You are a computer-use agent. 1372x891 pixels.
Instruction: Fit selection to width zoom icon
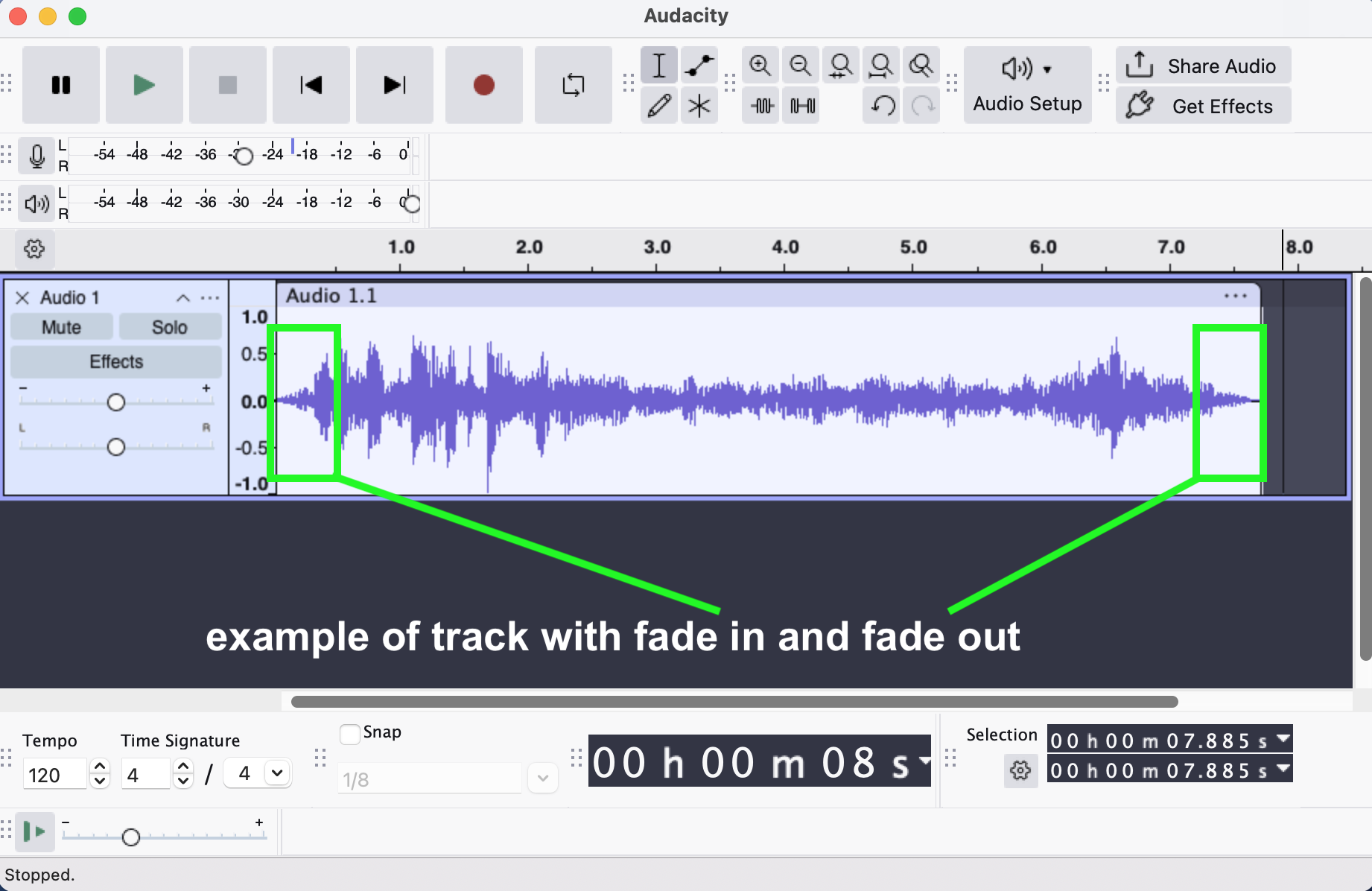point(841,66)
